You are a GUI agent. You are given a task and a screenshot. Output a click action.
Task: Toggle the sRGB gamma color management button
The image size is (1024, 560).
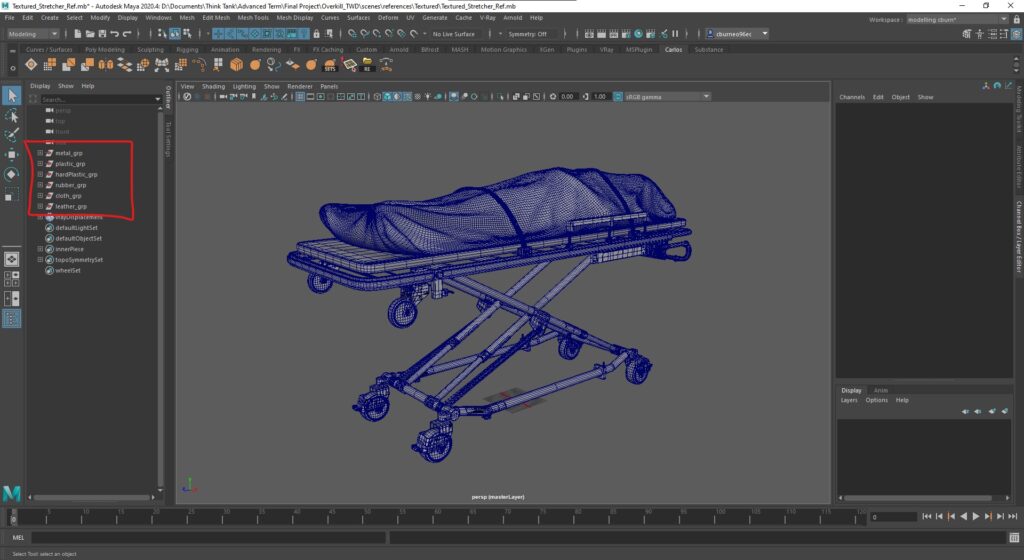click(615, 97)
